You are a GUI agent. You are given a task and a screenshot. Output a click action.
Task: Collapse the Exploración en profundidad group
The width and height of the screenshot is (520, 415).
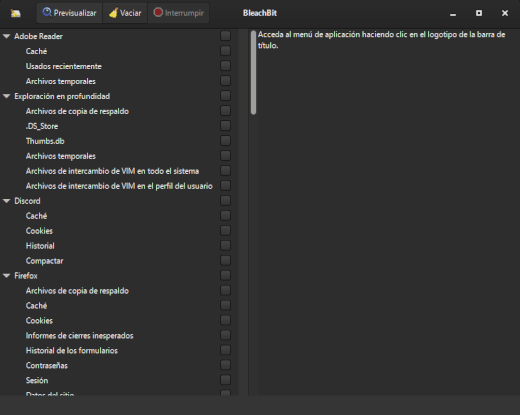(6, 96)
